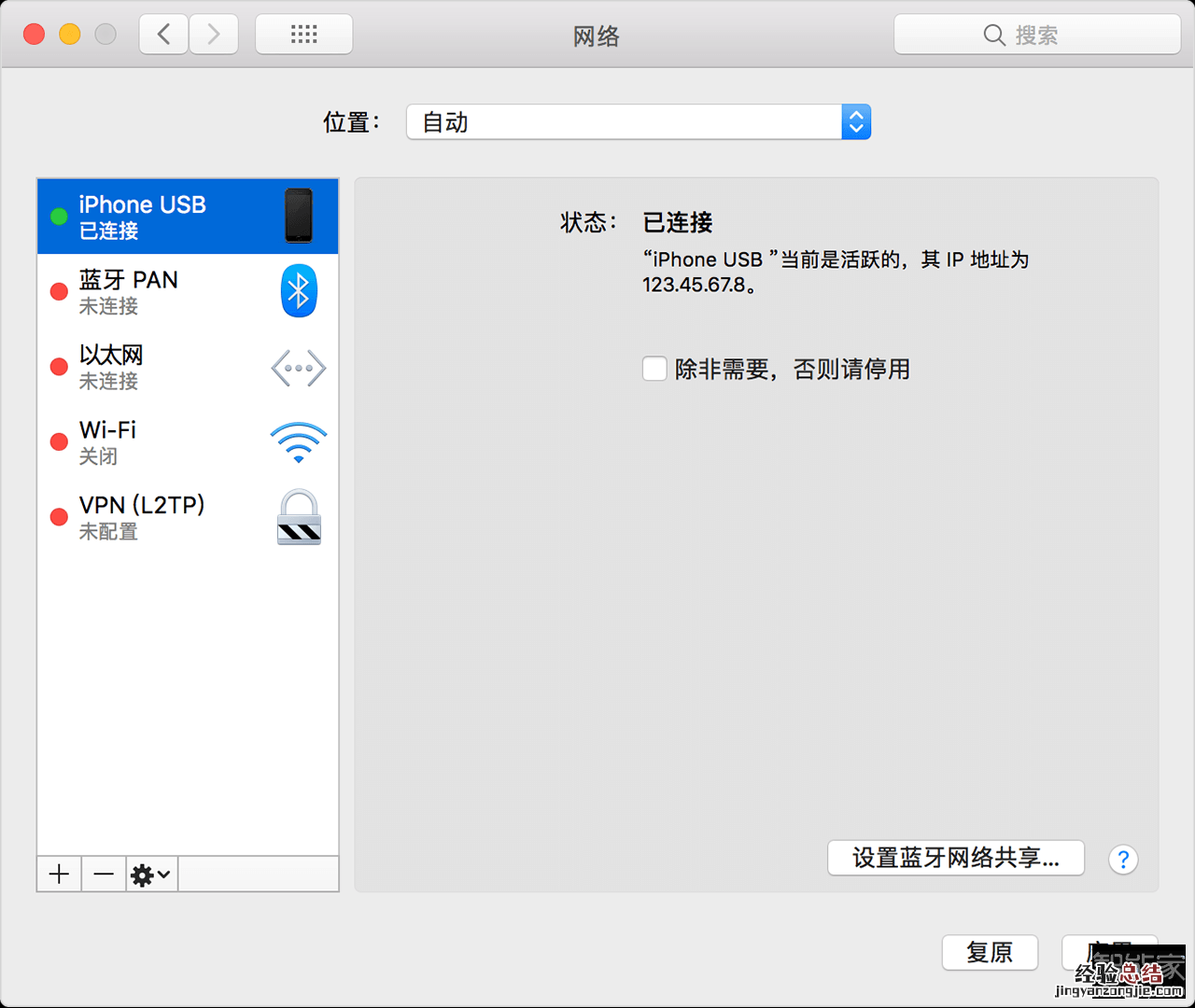
Task: Click the 搜索 search field
Action: point(1036,35)
